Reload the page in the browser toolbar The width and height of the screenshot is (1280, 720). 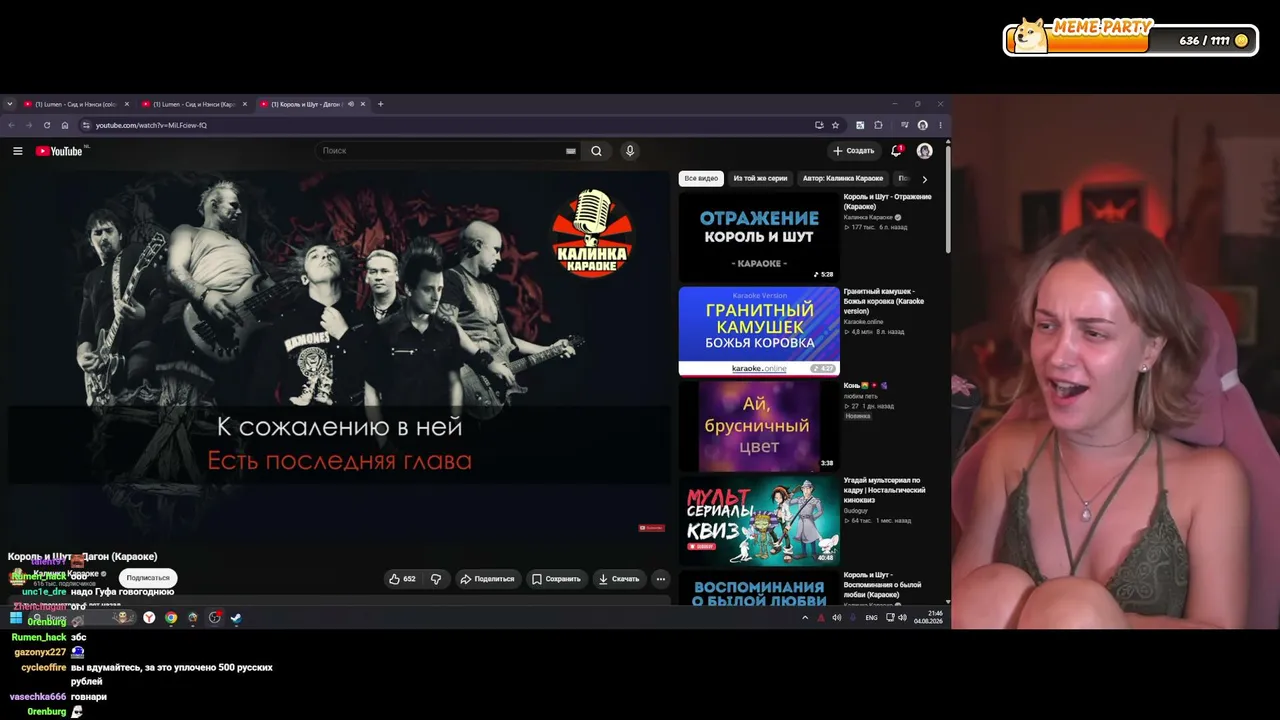point(47,125)
